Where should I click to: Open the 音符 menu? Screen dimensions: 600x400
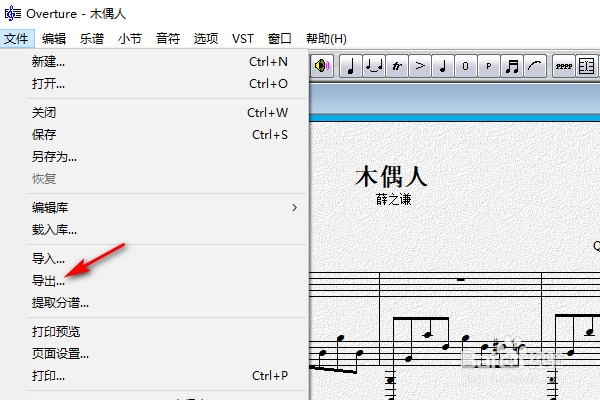pos(168,39)
